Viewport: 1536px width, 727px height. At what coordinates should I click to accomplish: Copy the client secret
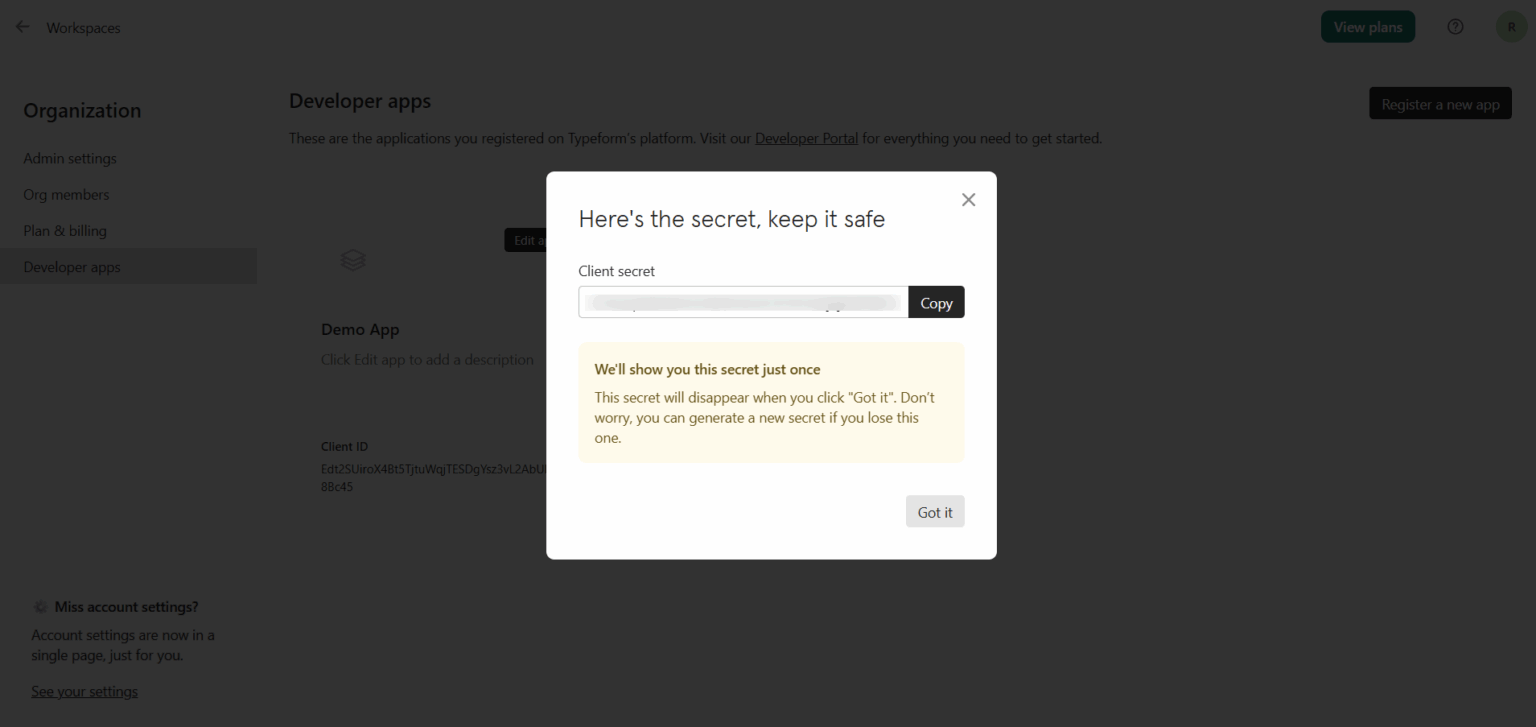936,303
